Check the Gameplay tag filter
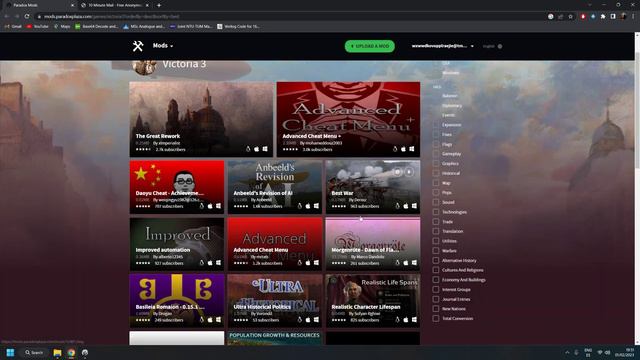Image resolution: width=640 pixels, height=360 pixels. point(436,154)
